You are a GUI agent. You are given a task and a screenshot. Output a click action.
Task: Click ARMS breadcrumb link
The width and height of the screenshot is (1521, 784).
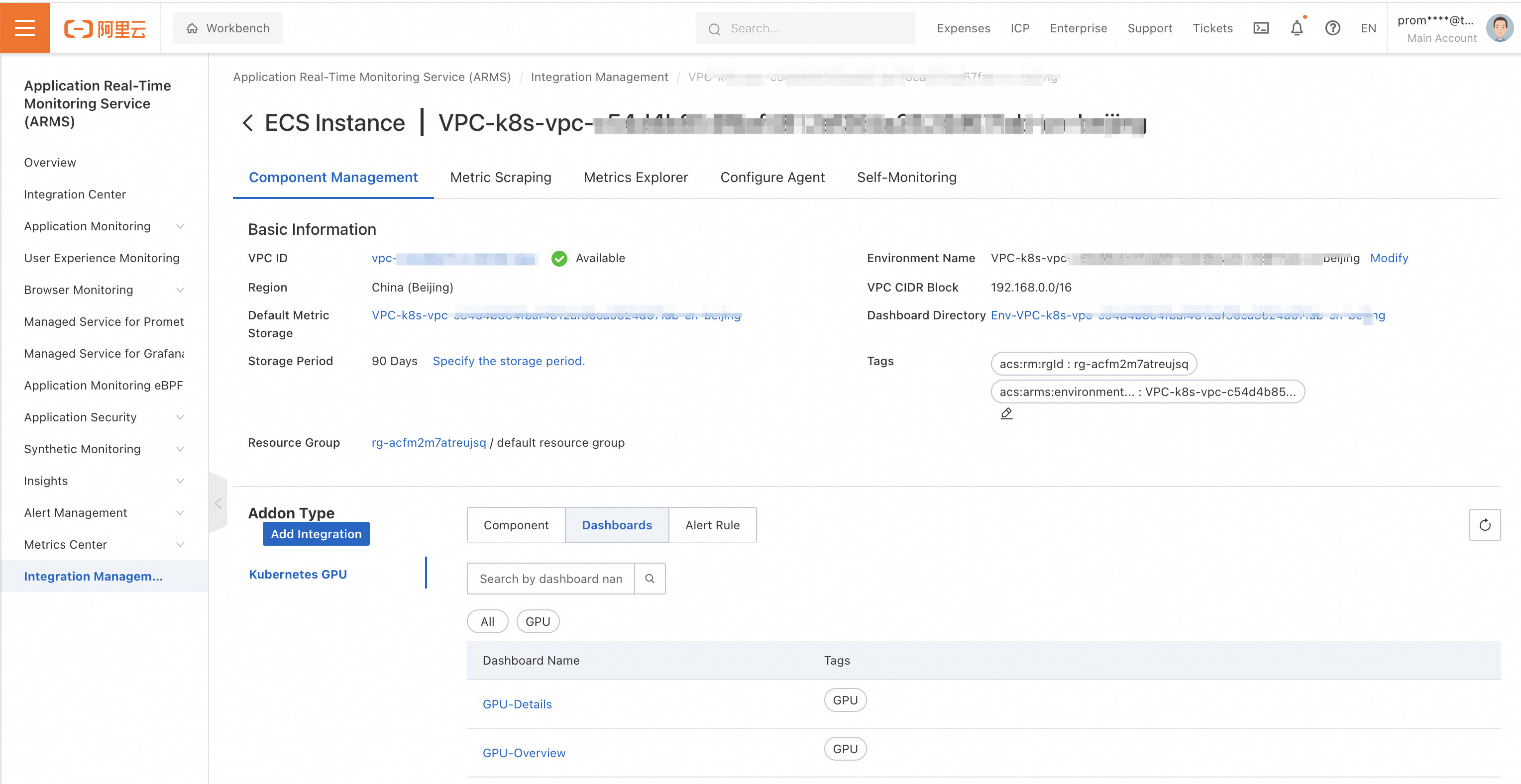[371, 77]
